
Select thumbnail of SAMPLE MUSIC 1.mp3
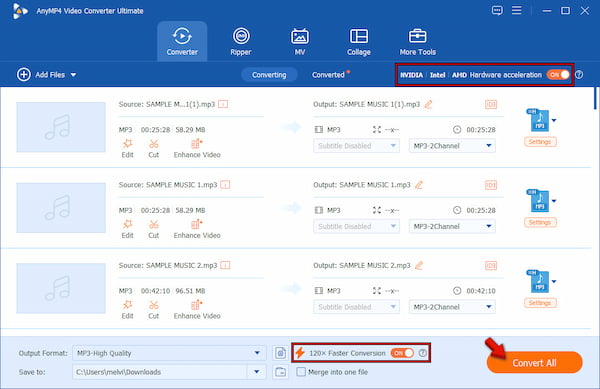tap(61, 208)
